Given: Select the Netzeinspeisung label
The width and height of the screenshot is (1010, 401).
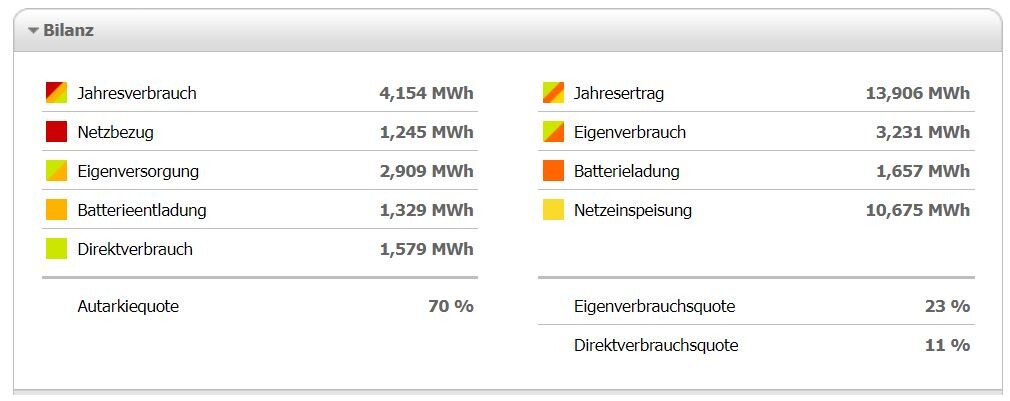Looking at the screenshot, I should pyautogui.click(x=633, y=211).
